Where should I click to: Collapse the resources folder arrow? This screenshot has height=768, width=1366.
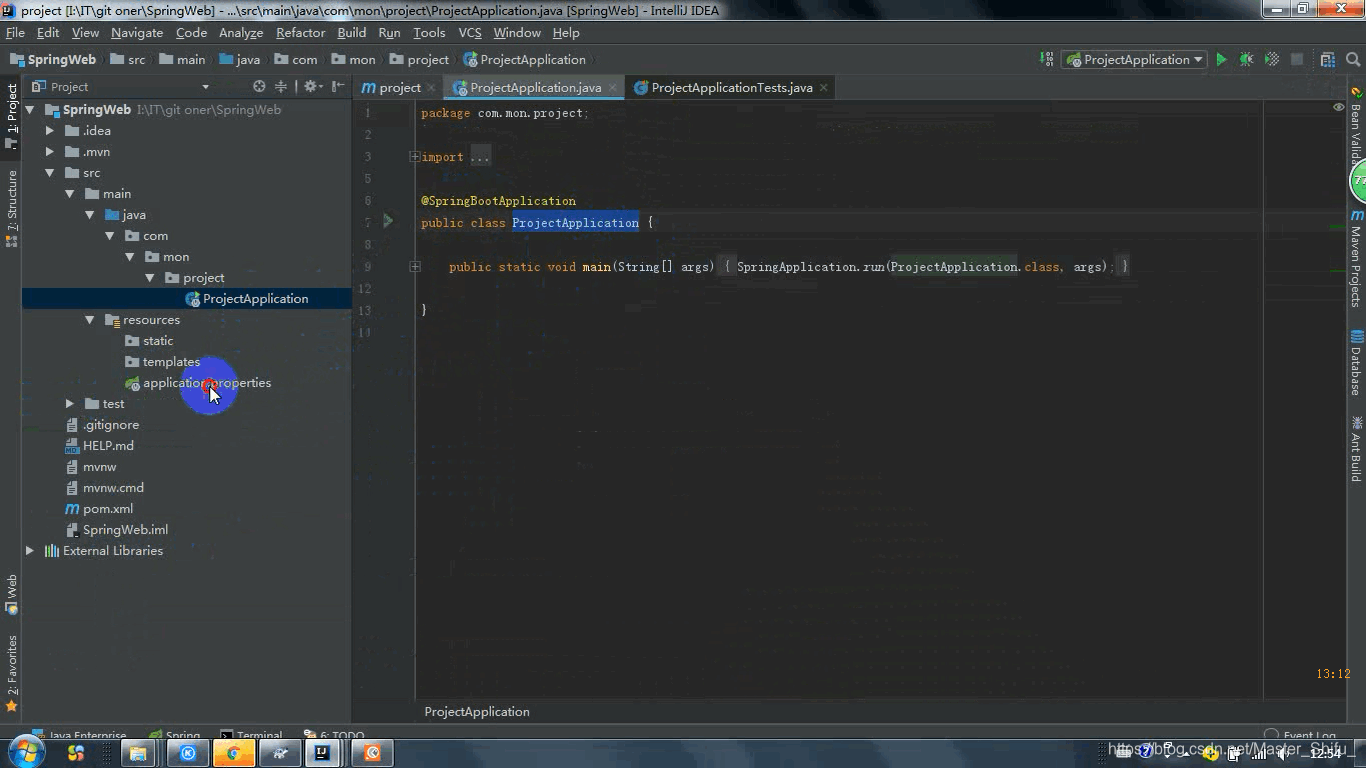pyautogui.click(x=90, y=320)
